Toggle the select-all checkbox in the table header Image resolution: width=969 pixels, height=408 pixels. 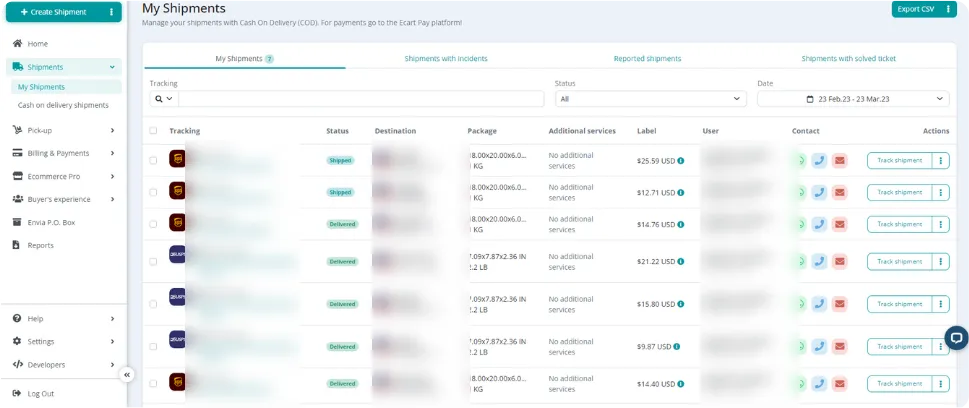153,130
